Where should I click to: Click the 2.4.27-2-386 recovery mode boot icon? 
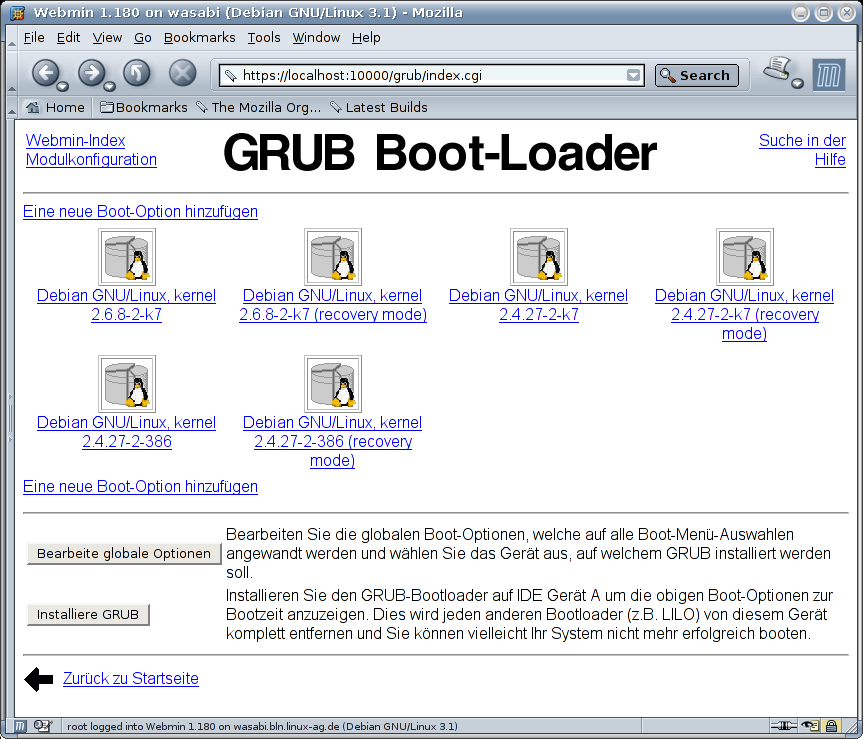pyautogui.click(x=333, y=384)
